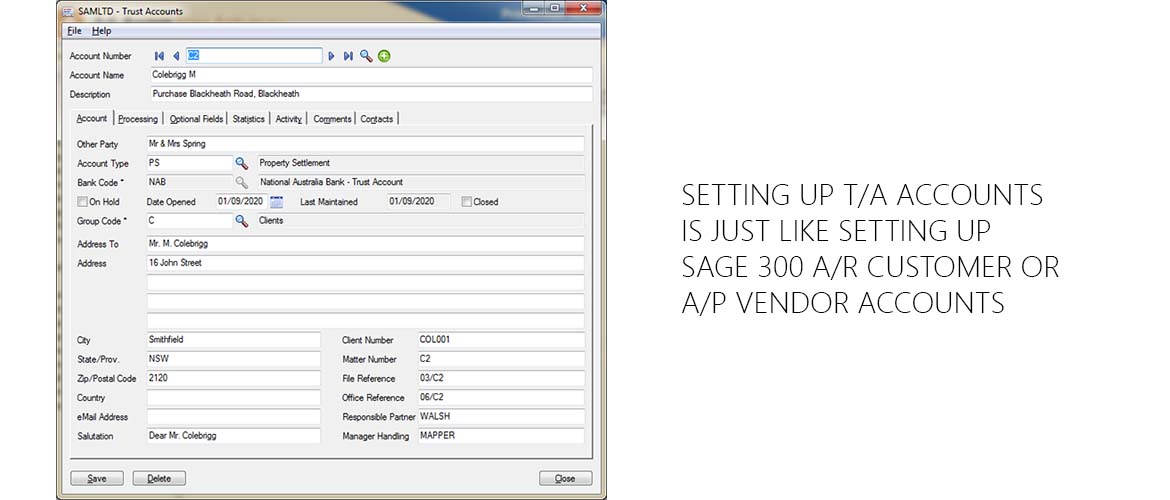Tick the On Hold checkbox
The height and width of the screenshot is (500, 1170).
click(82, 201)
